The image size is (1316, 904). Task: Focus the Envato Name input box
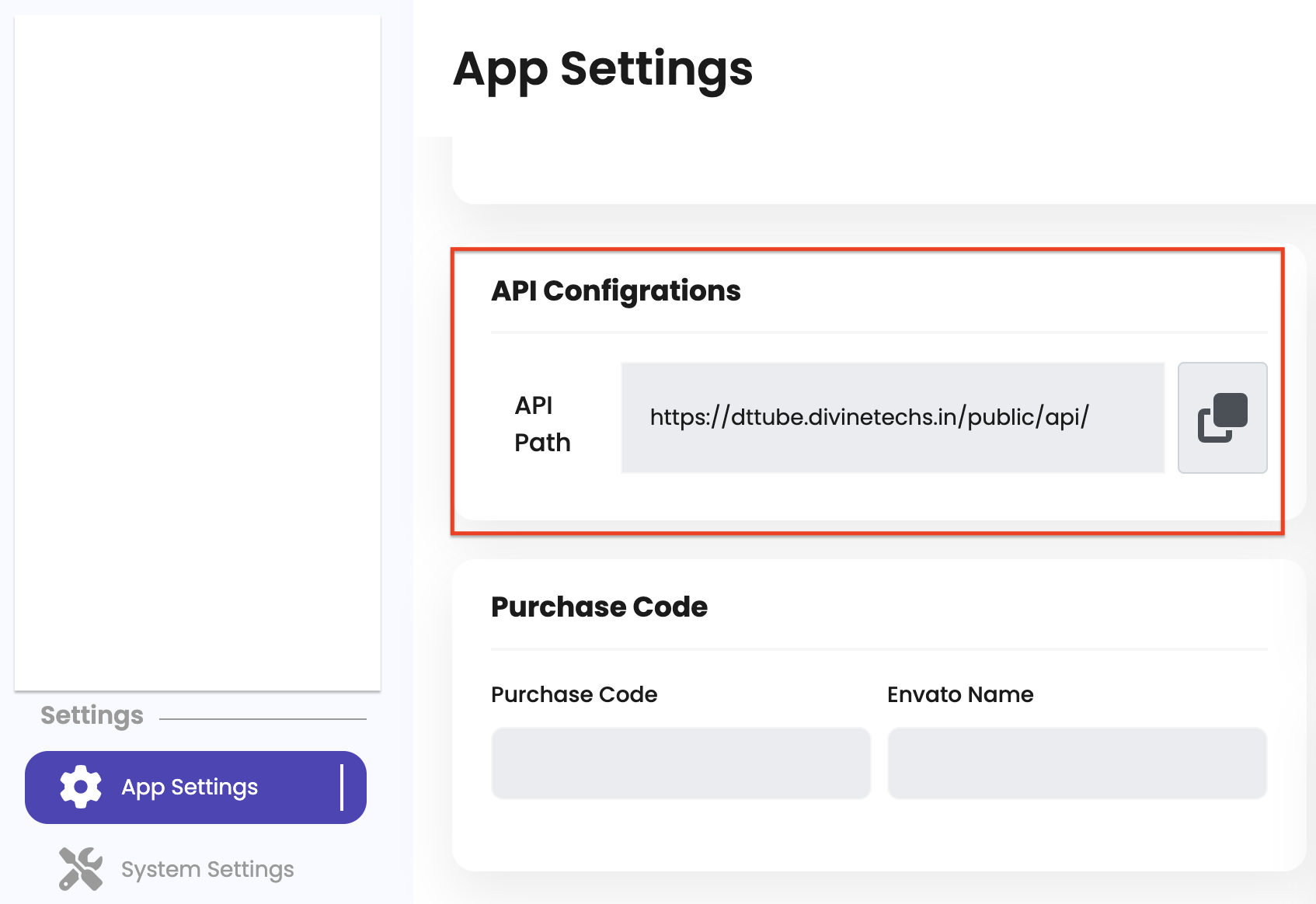(1077, 763)
